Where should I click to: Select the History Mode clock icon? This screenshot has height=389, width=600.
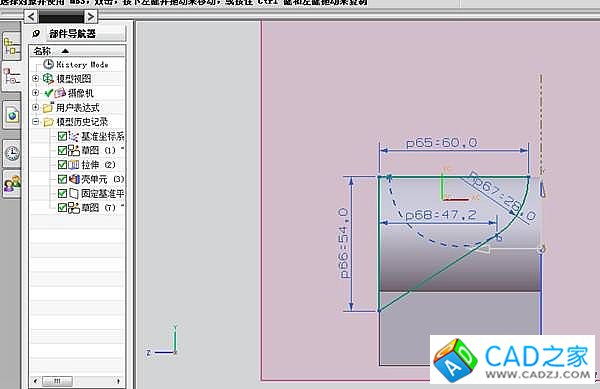pos(48,64)
